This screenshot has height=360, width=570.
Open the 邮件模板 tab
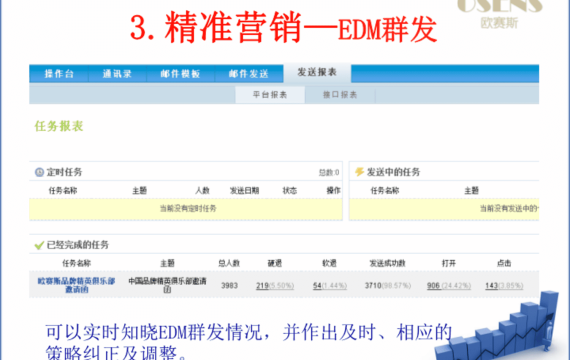(180, 74)
